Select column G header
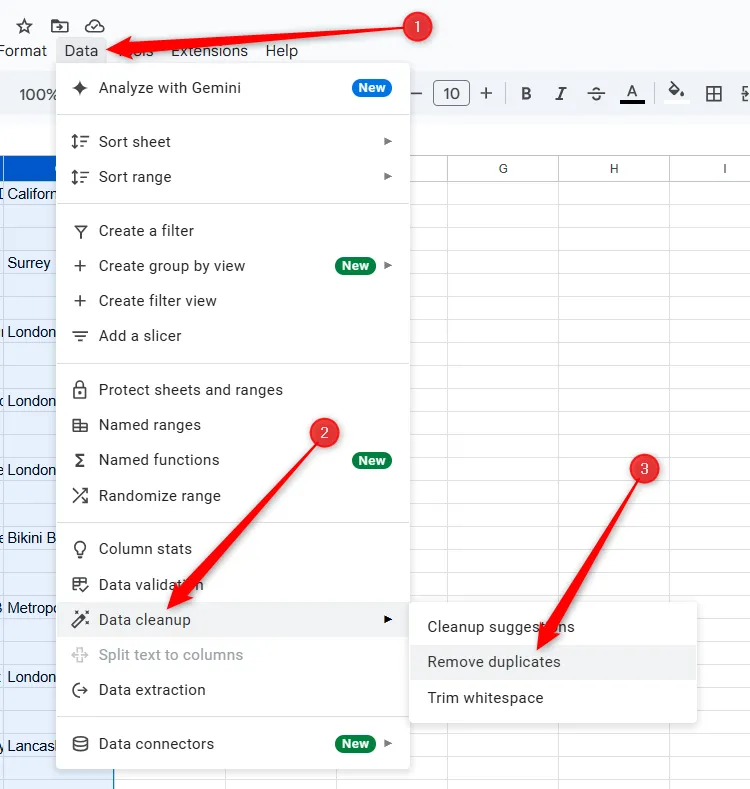 [503, 169]
